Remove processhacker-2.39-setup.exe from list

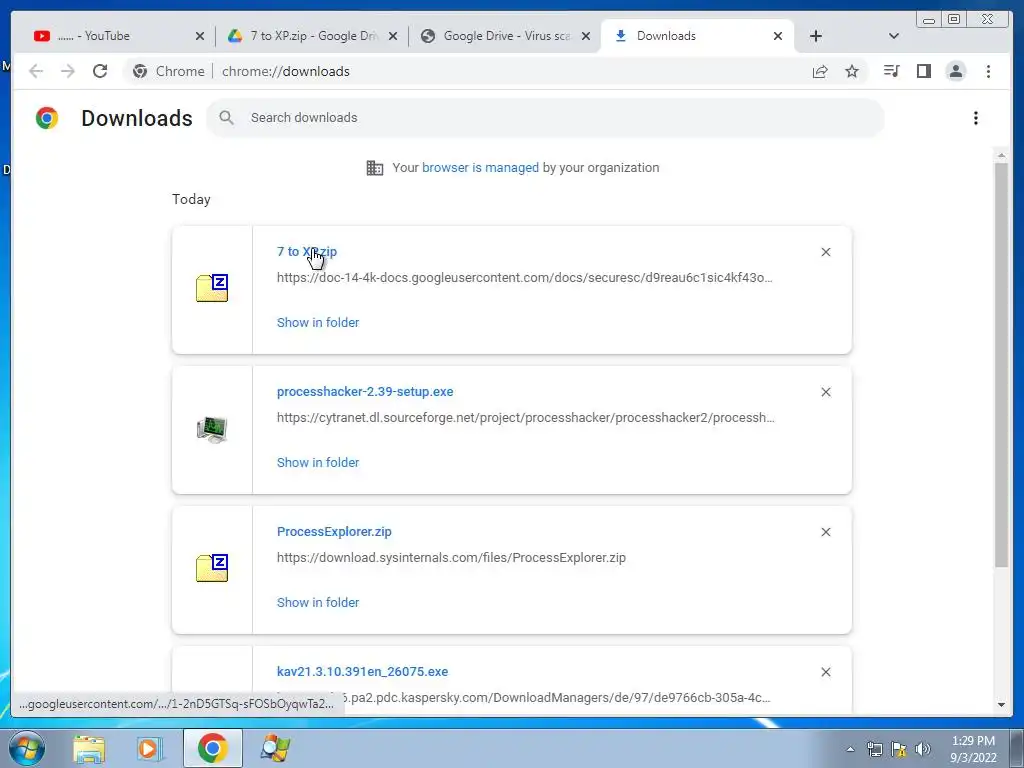pyautogui.click(x=825, y=392)
